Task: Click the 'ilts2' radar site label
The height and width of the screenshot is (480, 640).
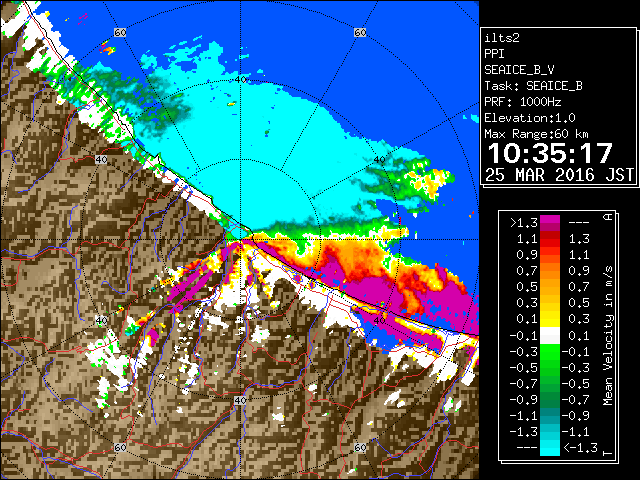Action: coord(502,38)
